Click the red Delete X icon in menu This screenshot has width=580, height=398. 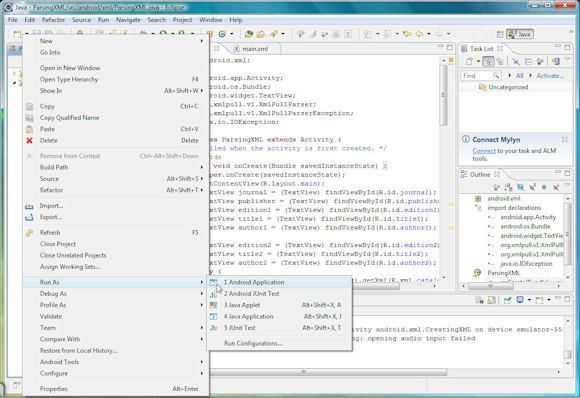tap(30, 140)
